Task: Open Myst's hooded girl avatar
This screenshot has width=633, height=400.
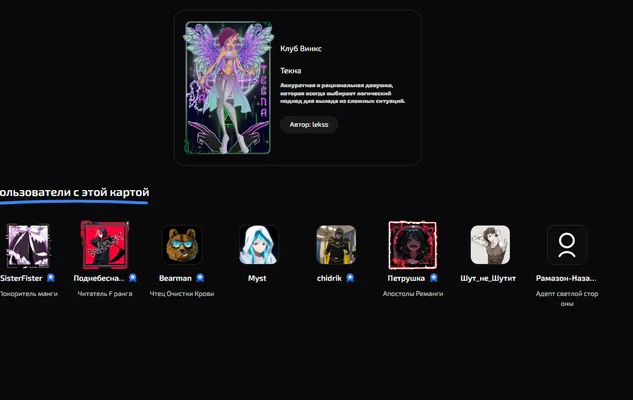Action: (259, 245)
